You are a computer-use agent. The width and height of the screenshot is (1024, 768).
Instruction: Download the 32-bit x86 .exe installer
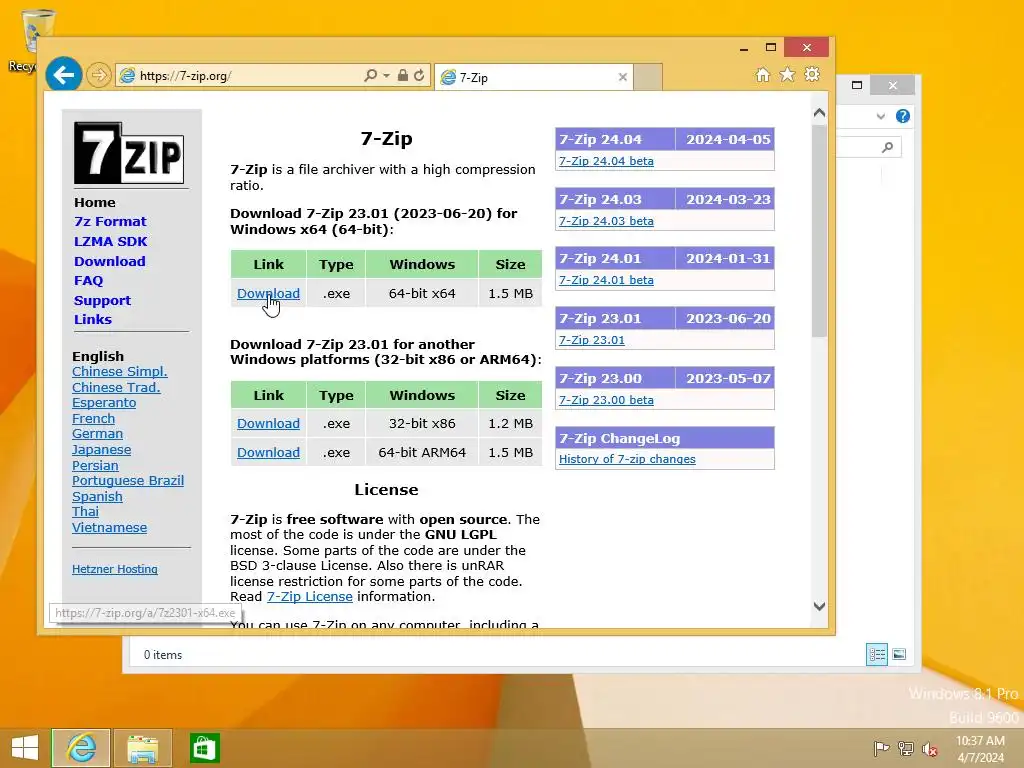(x=268, y=424)
